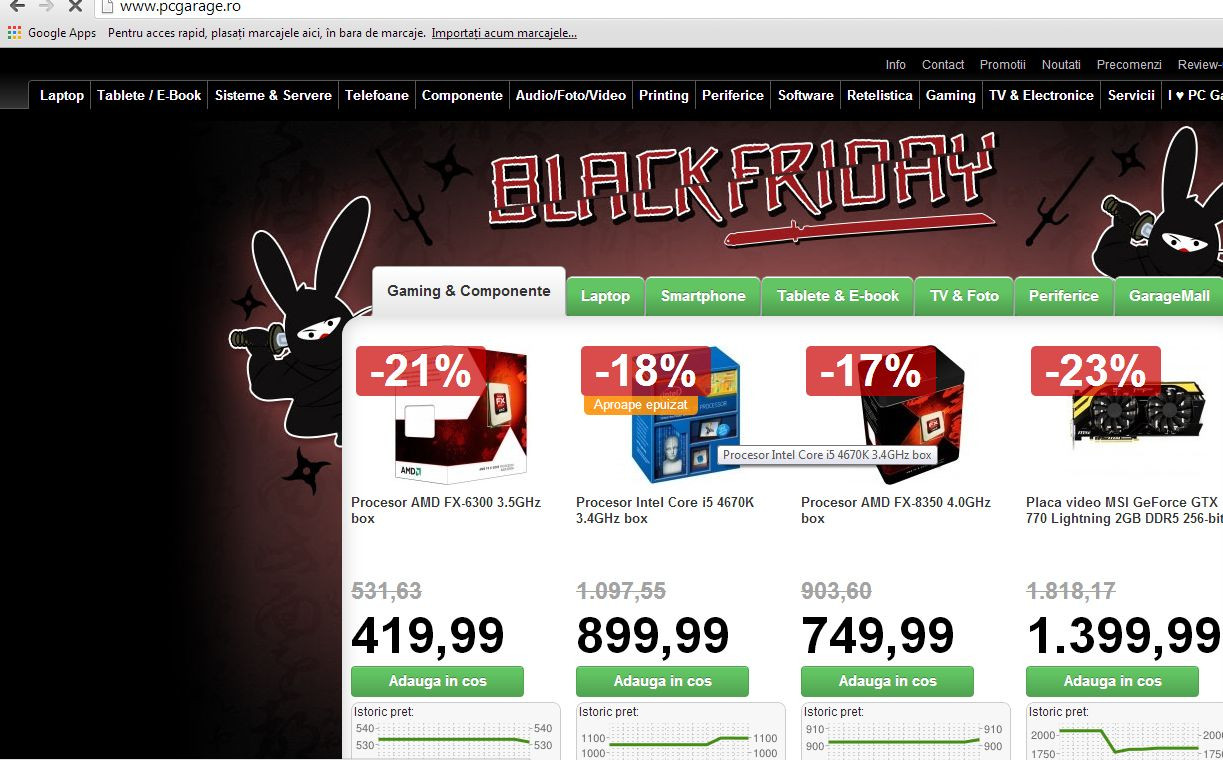Add Intel Core i5 4670K to cart
This screenshot has height=760, width=1223.
point(662,681)
